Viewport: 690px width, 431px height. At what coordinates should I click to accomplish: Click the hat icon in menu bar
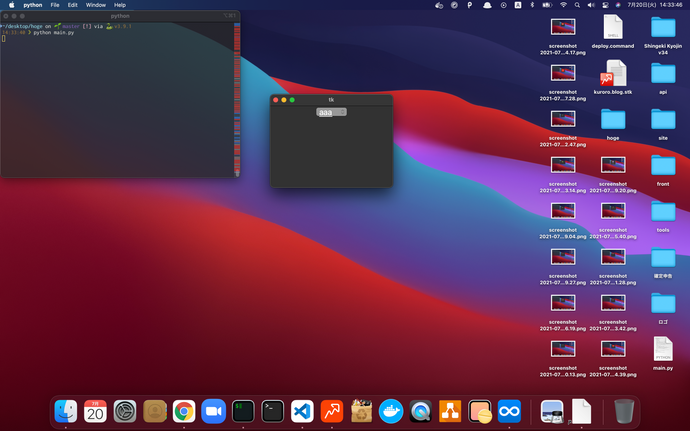pos(487,5)
